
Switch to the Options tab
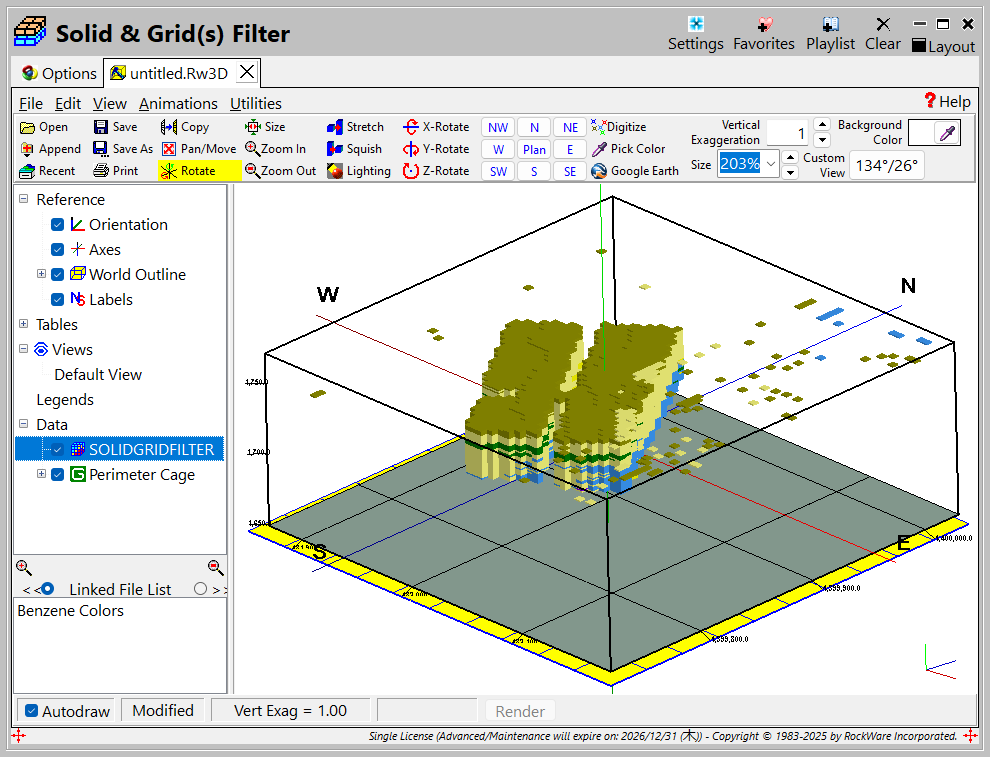coord(59,73)
